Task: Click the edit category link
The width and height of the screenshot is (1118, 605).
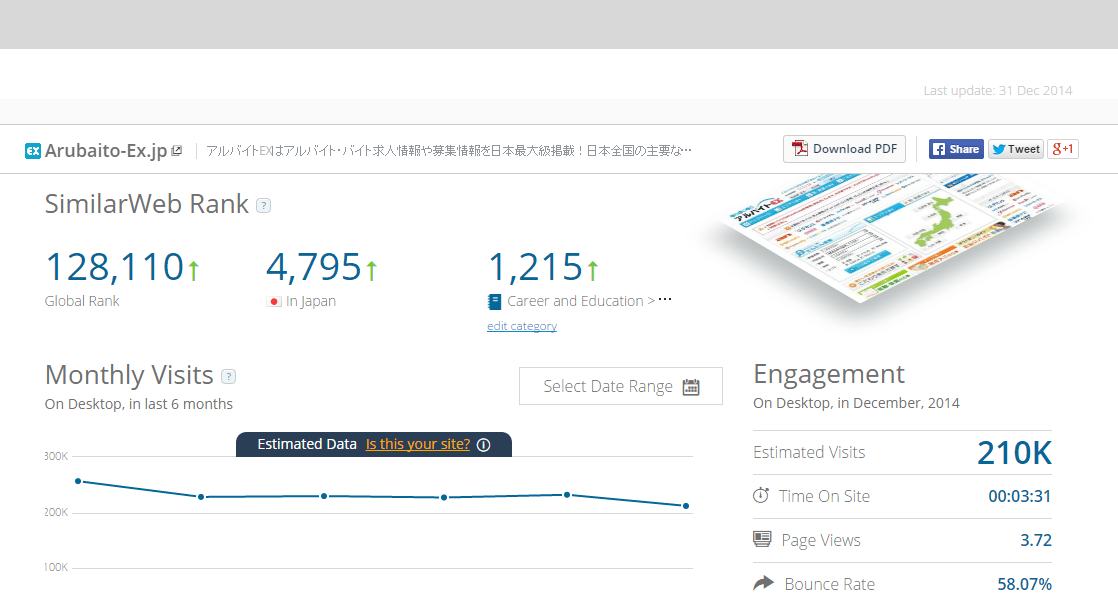Action: click(522, 326)
